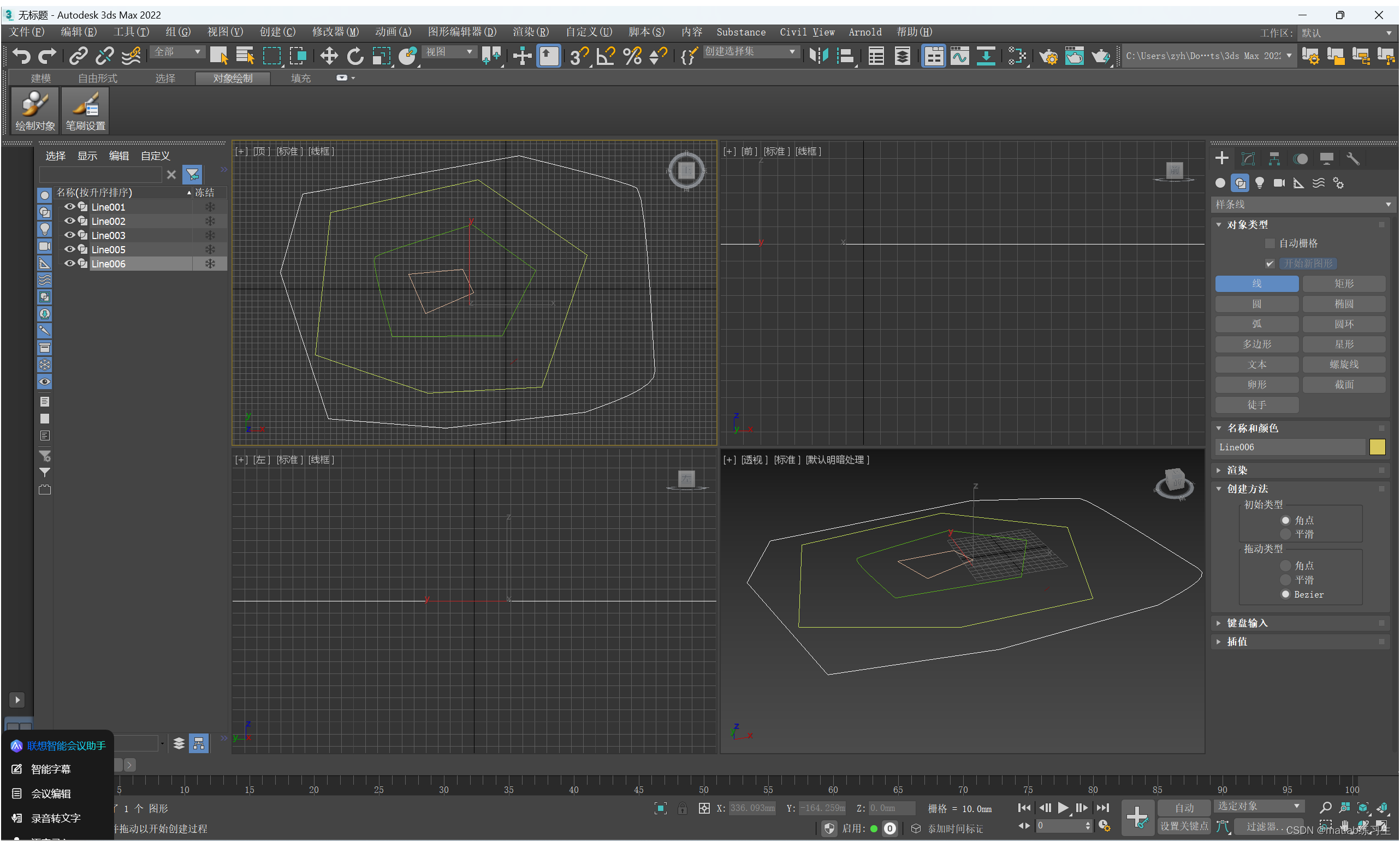
Task: Open the 视图 reference coordinate dropdown
Action: click(x=449, y=52)
